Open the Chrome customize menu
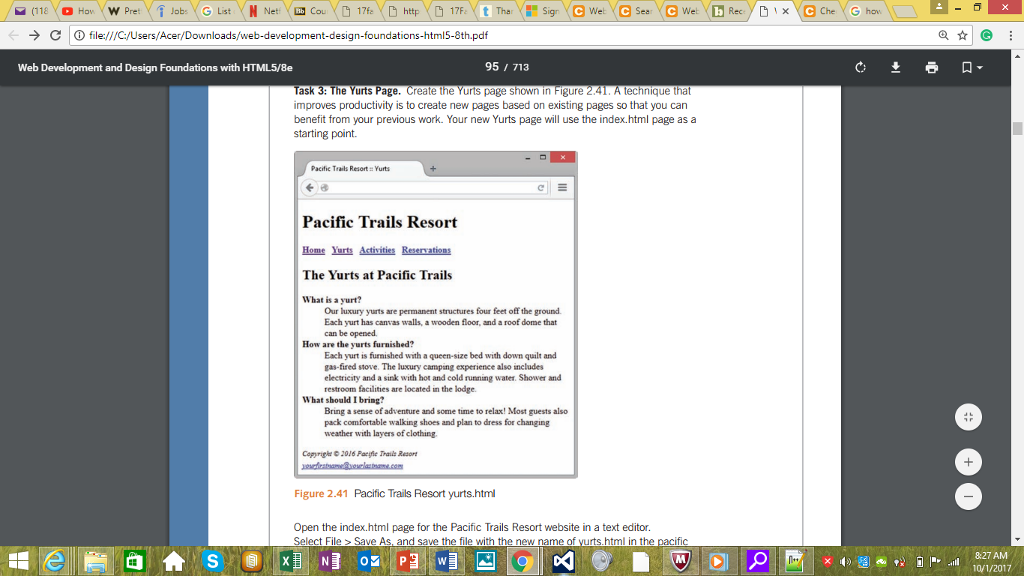This screenshot has width=1024, height=576. (1010, 35)
